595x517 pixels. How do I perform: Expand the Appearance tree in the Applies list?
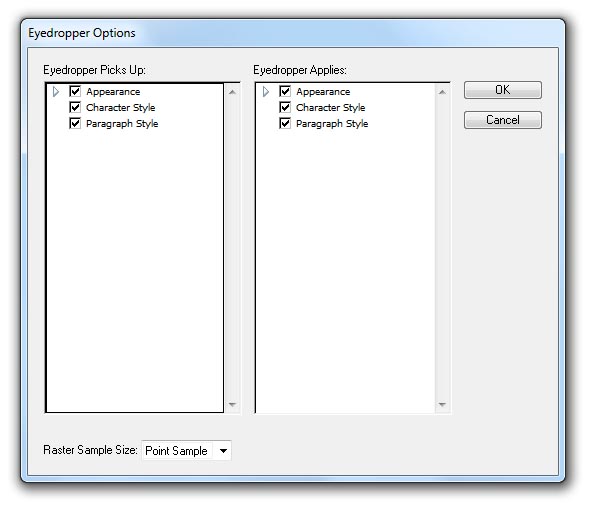point(266,91)
